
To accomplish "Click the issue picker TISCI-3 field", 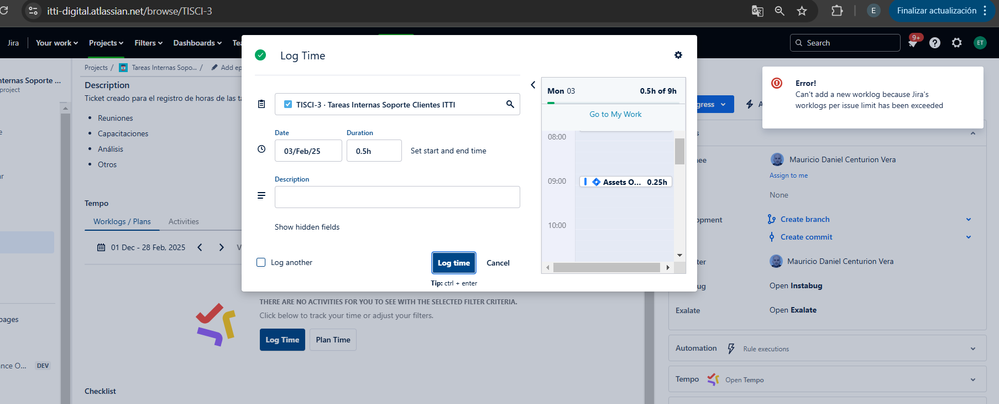I will (x=397, y=104).
